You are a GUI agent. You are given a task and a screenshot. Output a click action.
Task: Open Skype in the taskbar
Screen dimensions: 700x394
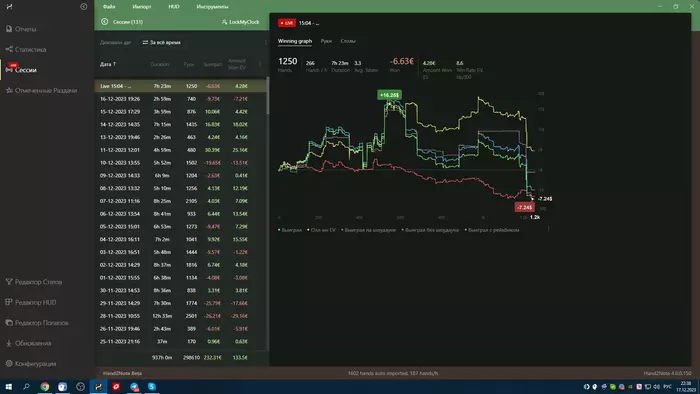click(x=152, y=386)
